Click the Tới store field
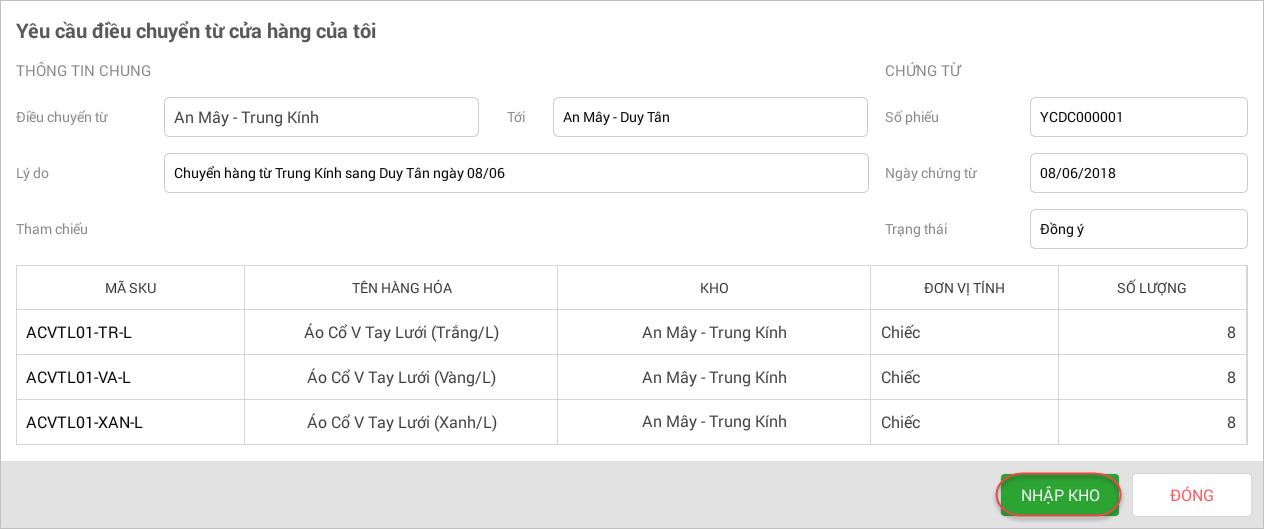Screen dimensions: 1264x529 (x=709, y=117)
